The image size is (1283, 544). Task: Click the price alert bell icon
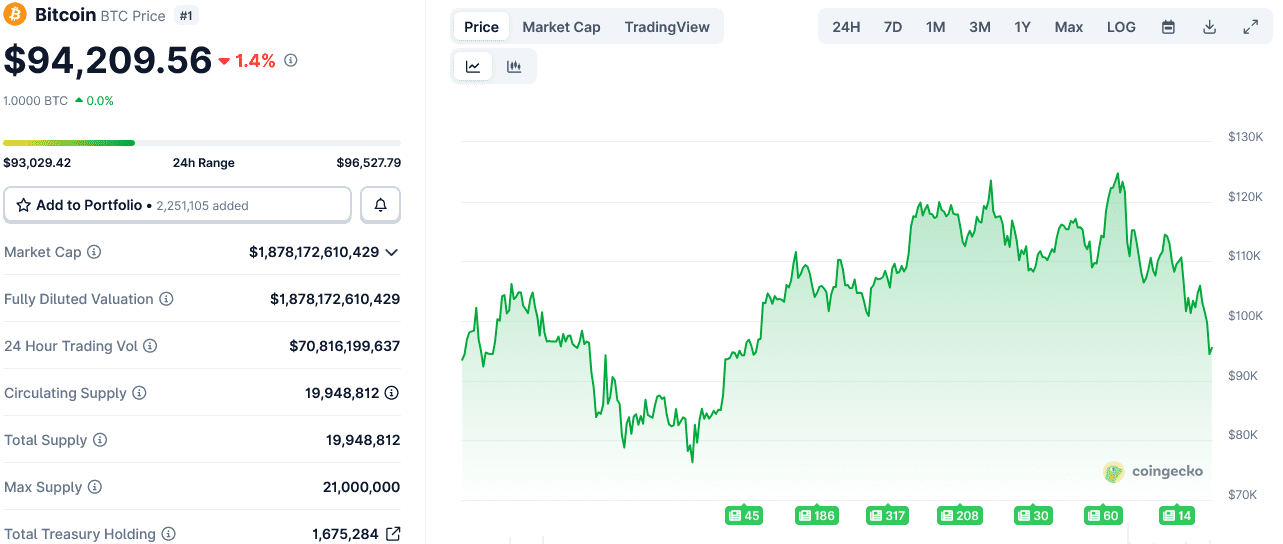[x=380, y=205]
